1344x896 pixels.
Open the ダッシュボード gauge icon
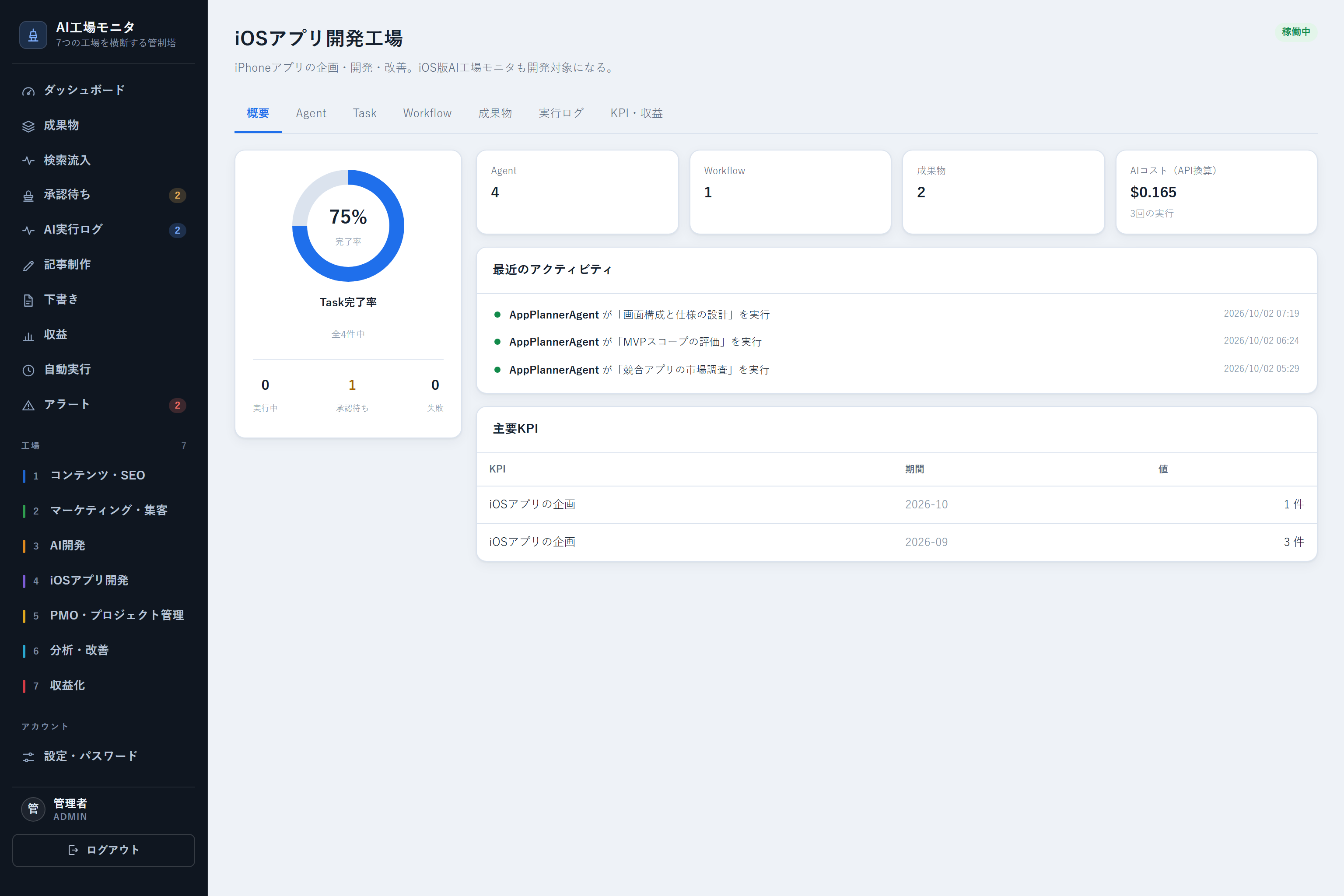tap(28, 91)
